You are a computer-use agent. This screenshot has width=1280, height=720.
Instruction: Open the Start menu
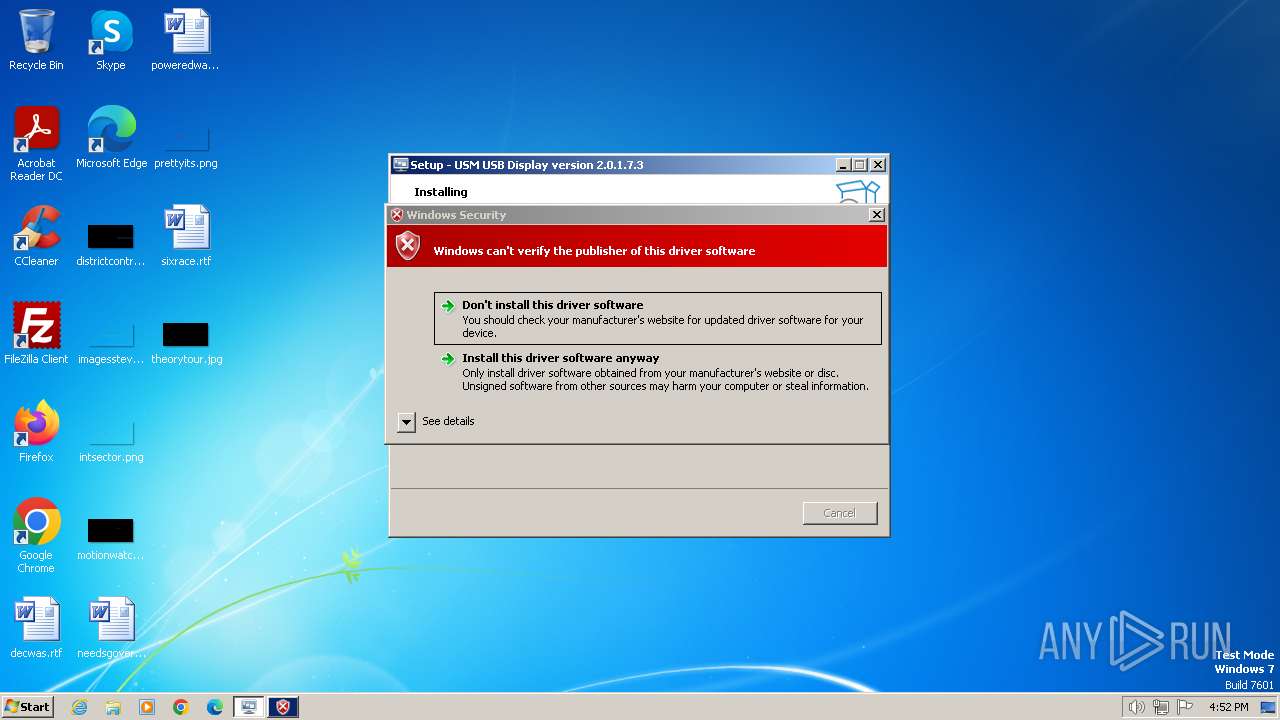(27, 707)
